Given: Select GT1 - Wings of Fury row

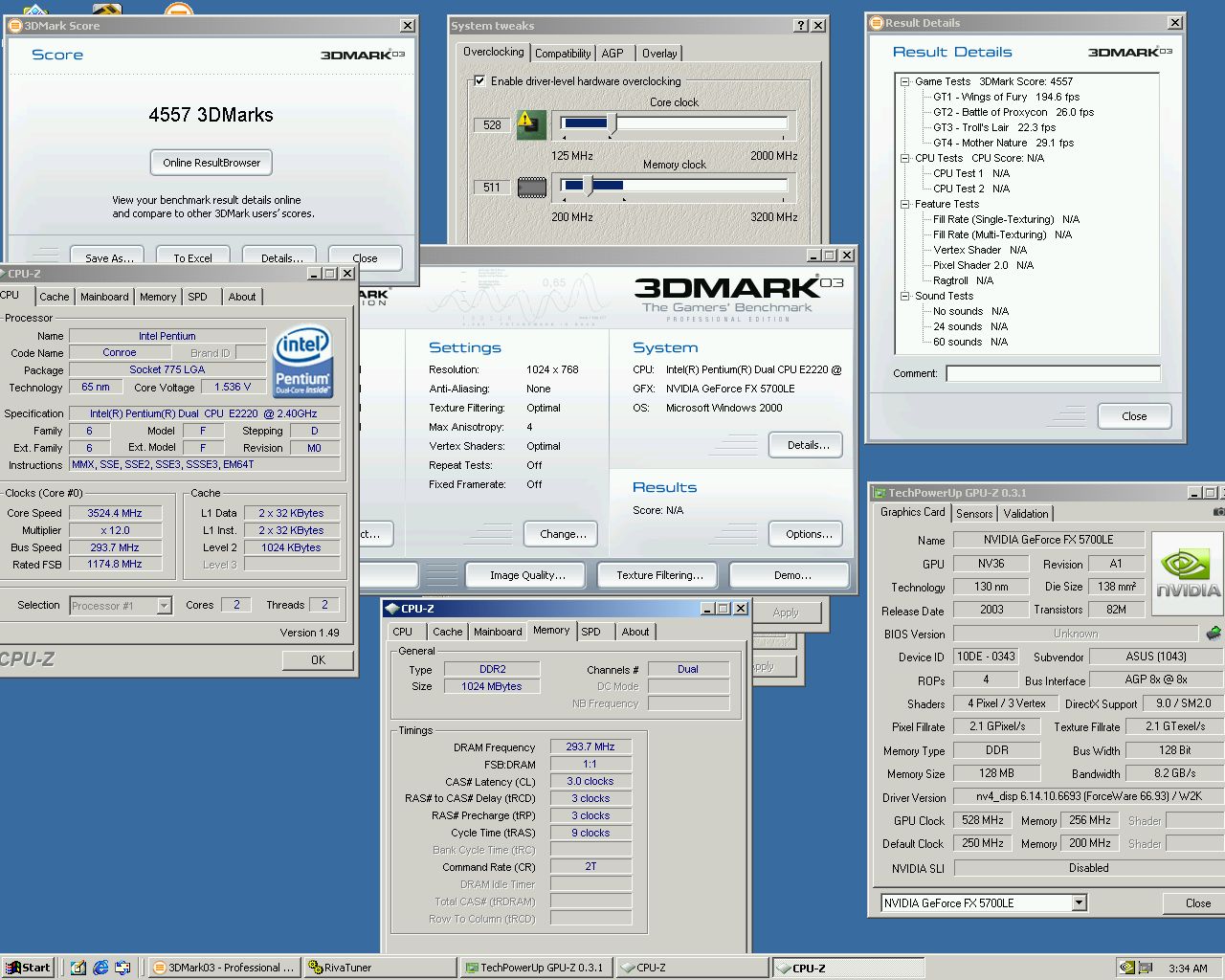Looking at the screenshot, I should tap(1006, 97).
